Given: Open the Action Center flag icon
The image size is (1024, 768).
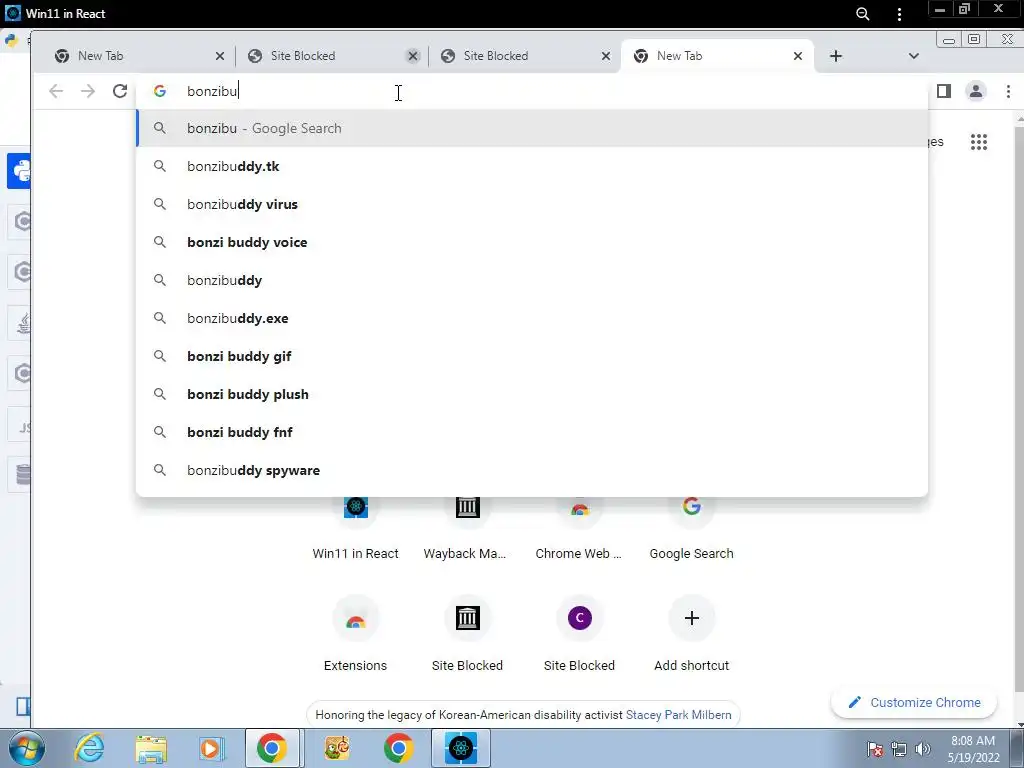Looking at the screenshot, I should coord(875,749).
